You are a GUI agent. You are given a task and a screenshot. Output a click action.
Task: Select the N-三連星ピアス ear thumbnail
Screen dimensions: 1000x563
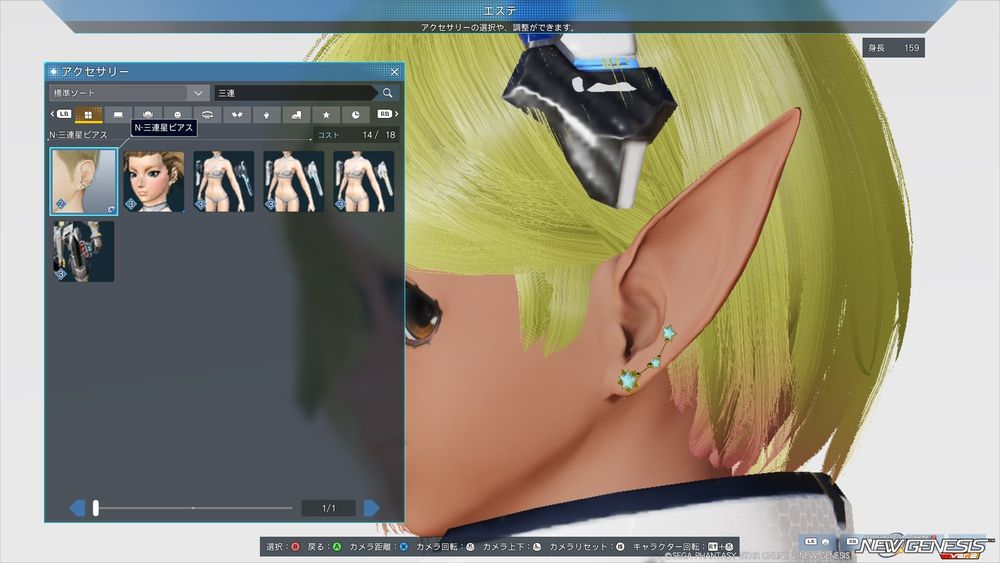click(x=84, y=182)
